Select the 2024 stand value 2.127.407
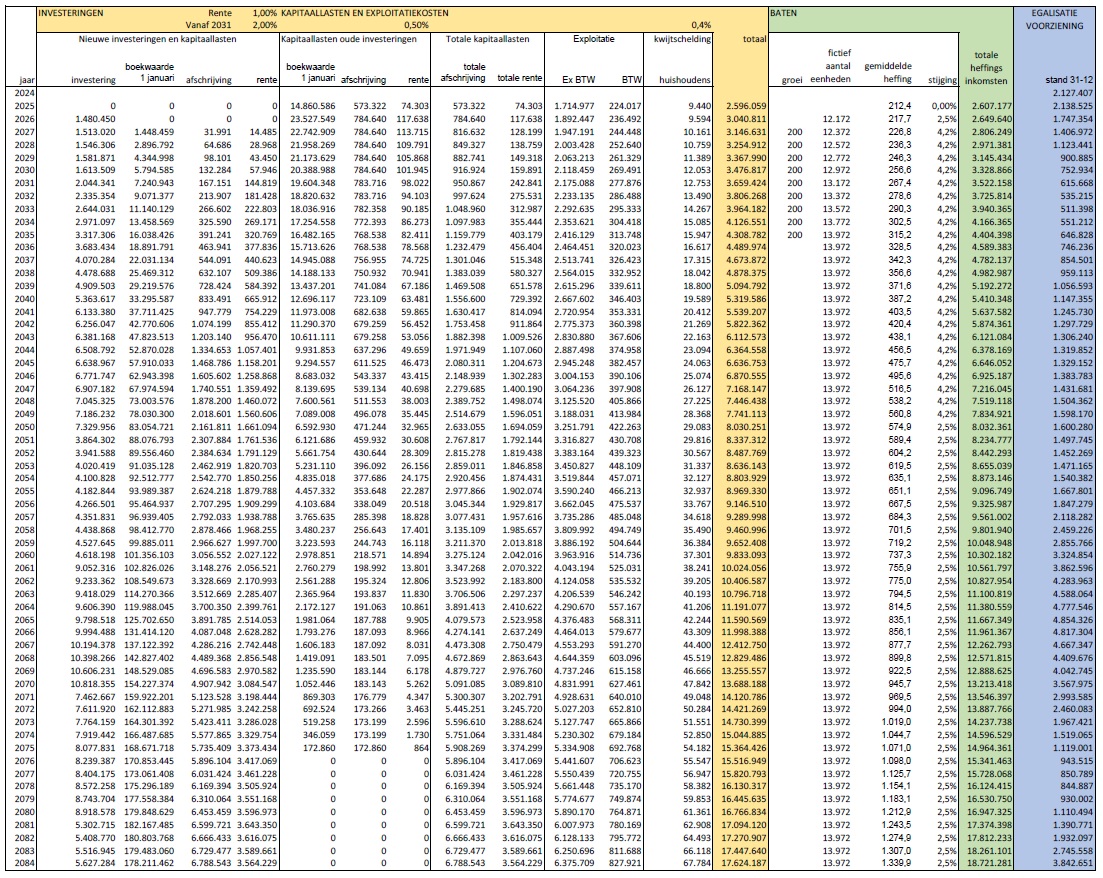The height and width of the screenshot is (878, 1103). 1073,93
